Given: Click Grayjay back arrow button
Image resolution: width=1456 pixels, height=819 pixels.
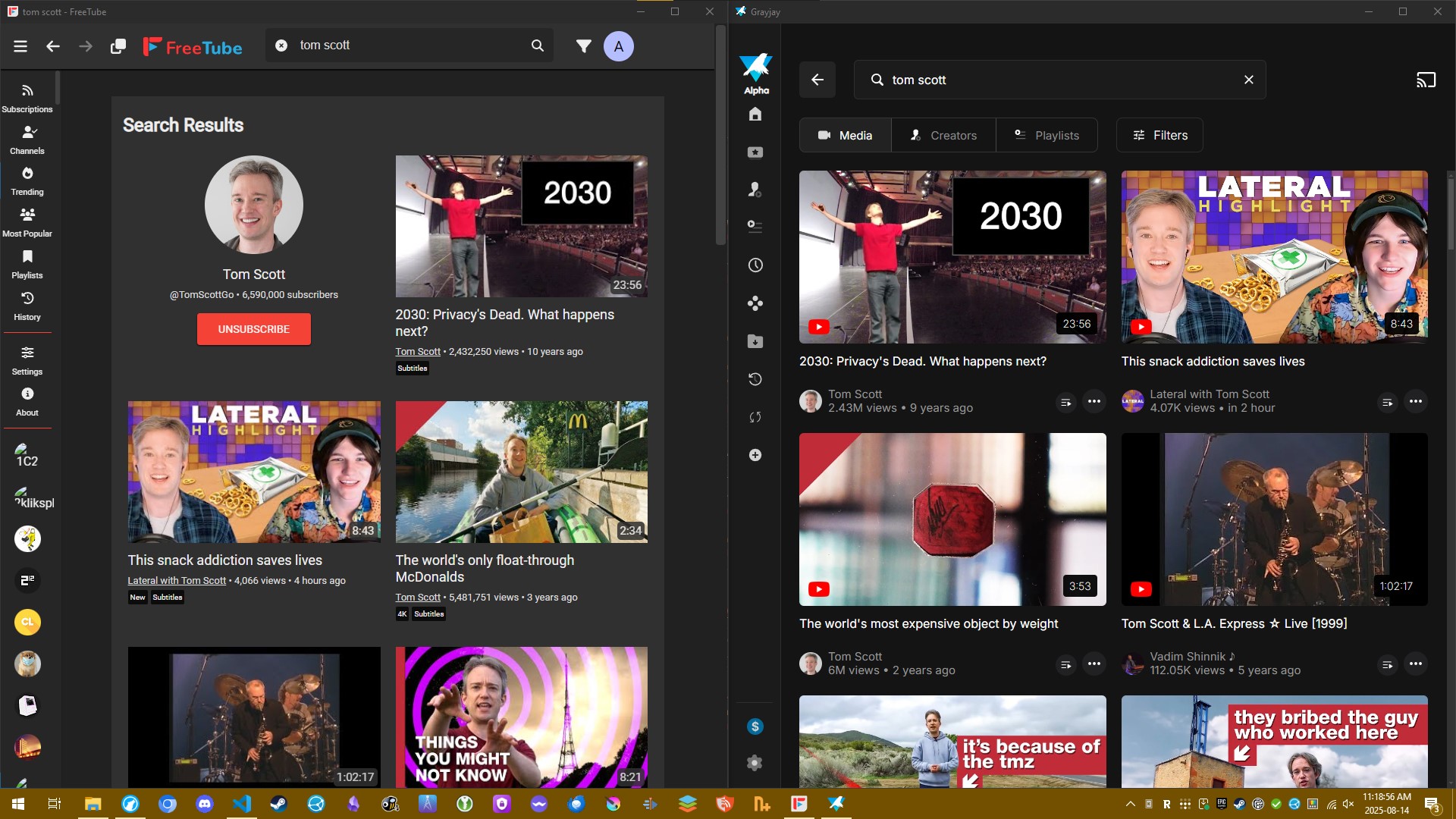Looking at the screenshot, I should click(817, 80).
